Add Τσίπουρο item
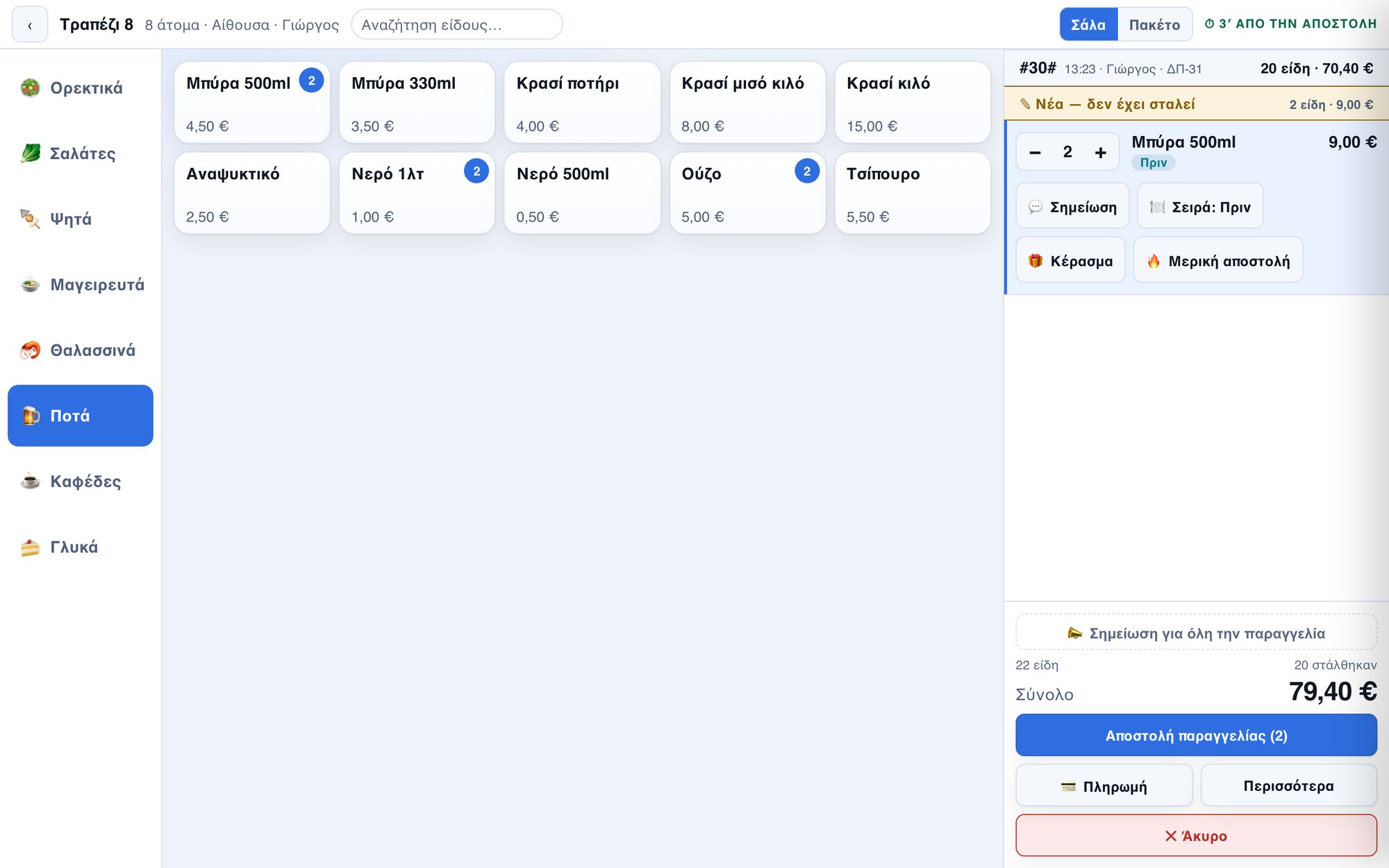1389x868 pixels. 913,193
